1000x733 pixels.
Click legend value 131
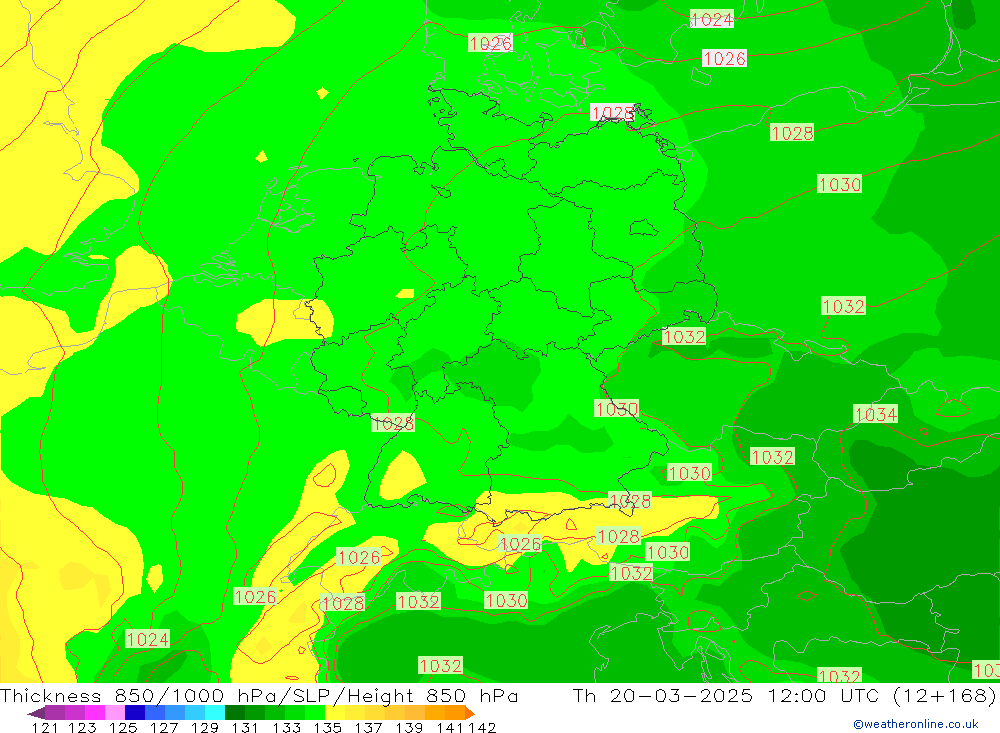pyautogui.click(x=245, y=727)
